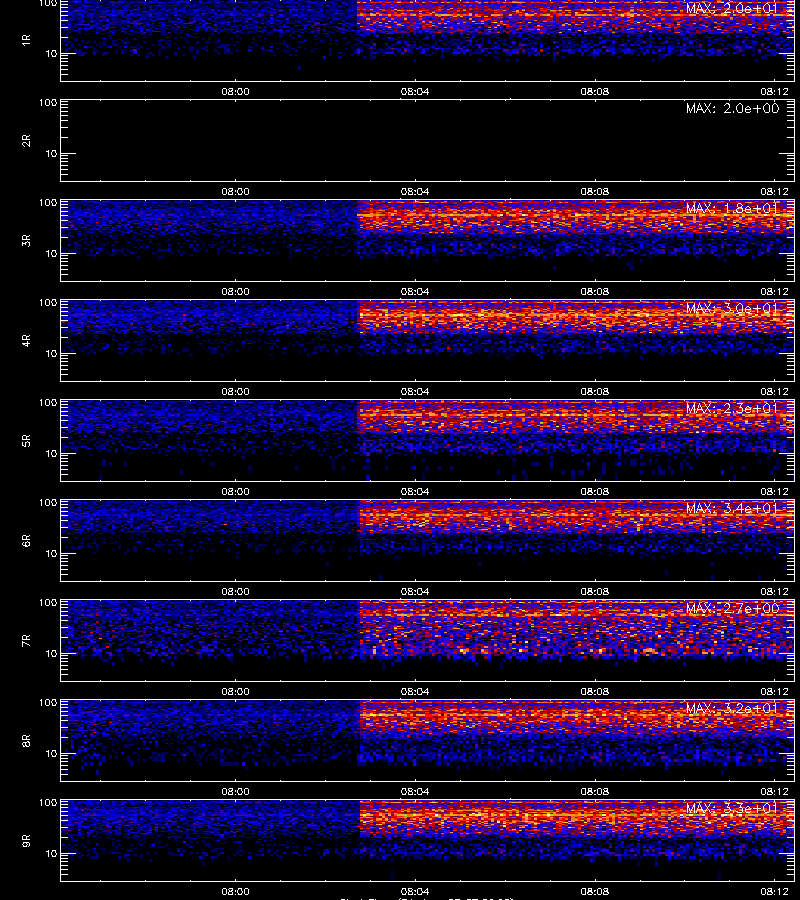
Task: Click the 08:04 time tick below panel 8R
Action: (415, 792)
